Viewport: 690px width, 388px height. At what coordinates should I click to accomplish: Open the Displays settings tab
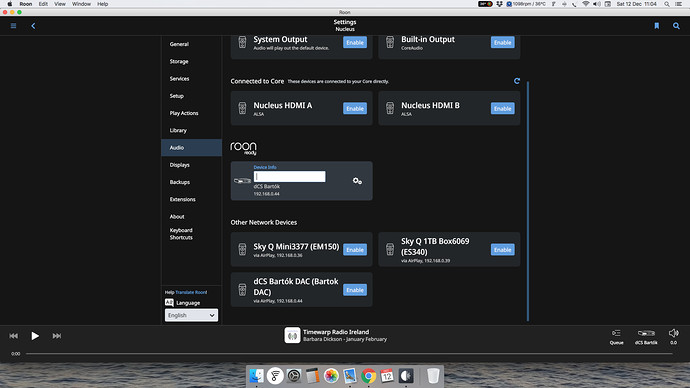coord(191,165)
